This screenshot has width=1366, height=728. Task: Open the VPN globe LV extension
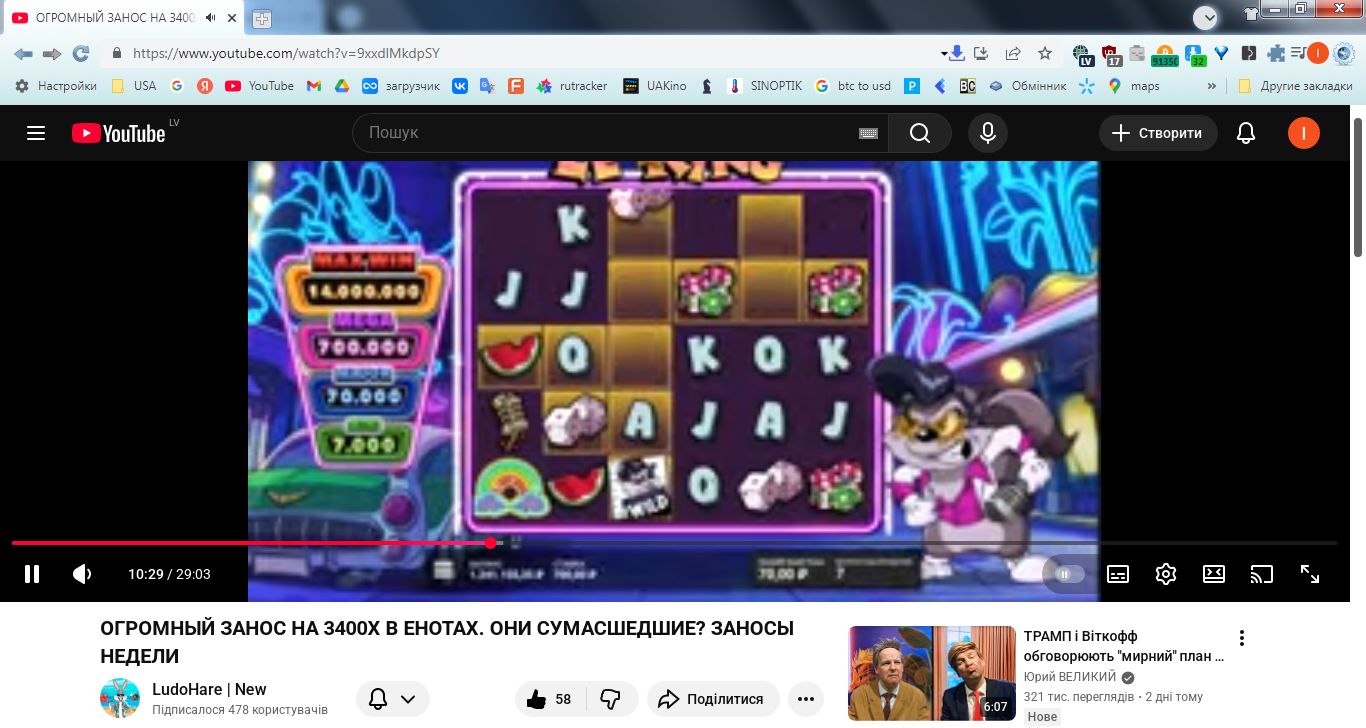tap(1082, 54)
